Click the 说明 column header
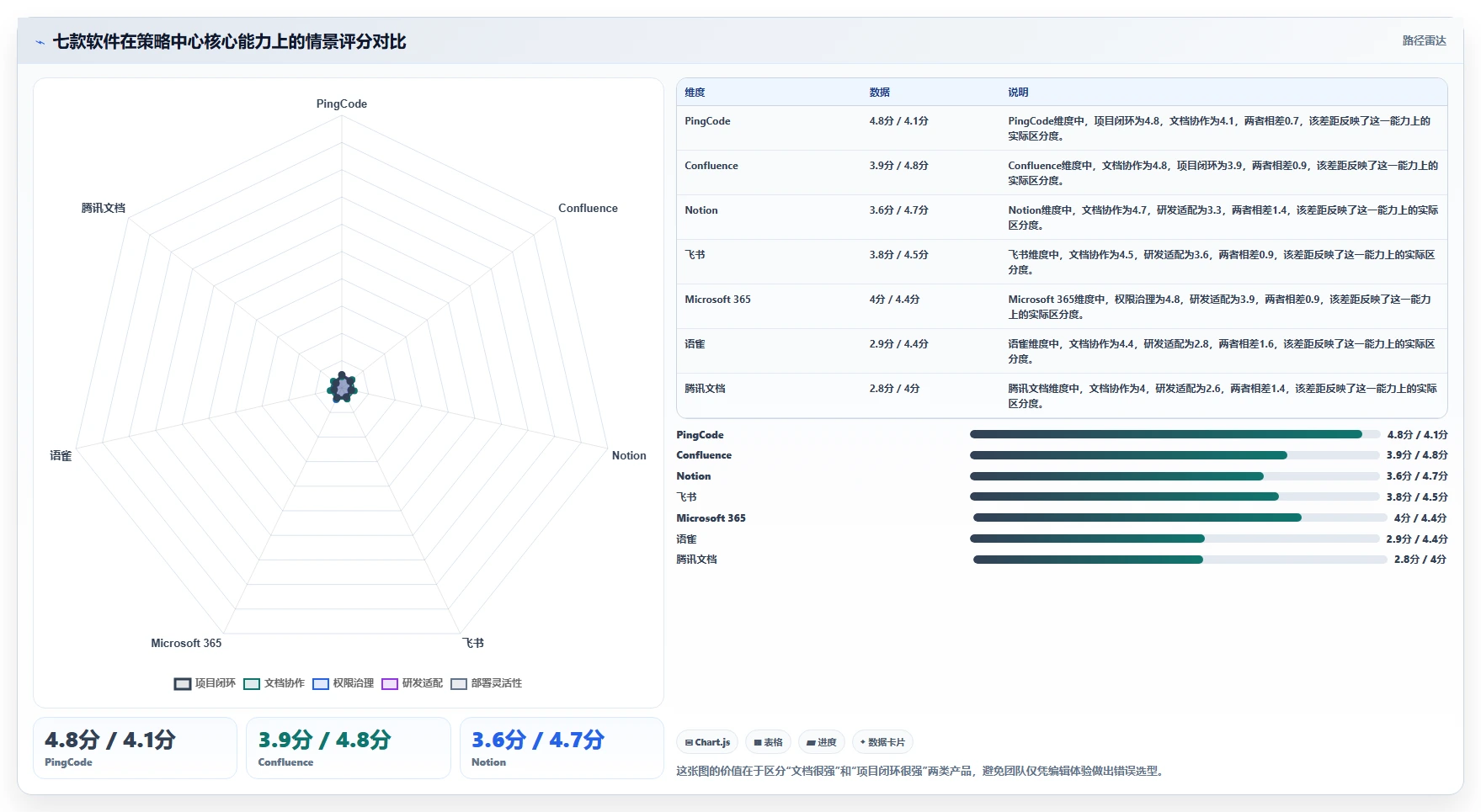Screen dimensions: 1481x812 coord(1018,93)
